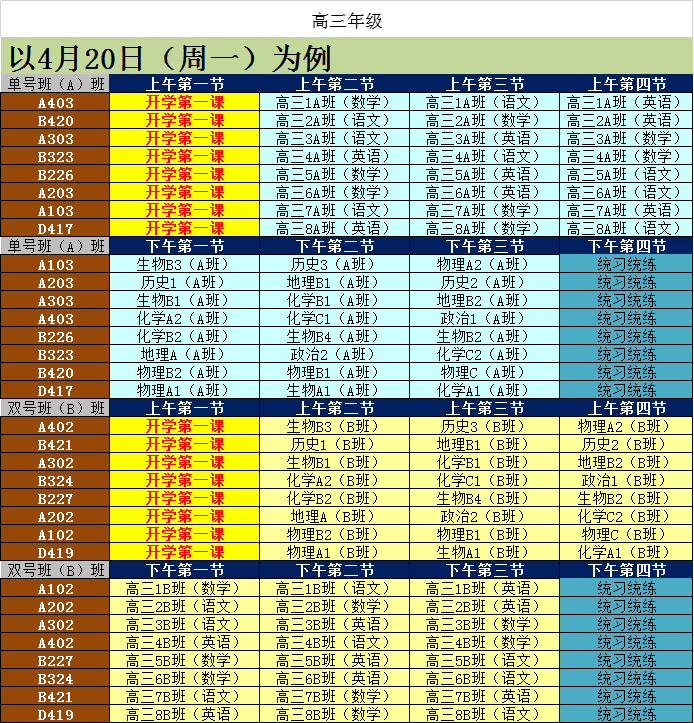Select the heading 以4月20日（周一）为例
This screenshot has width=694, height=723.
[170, 58]
